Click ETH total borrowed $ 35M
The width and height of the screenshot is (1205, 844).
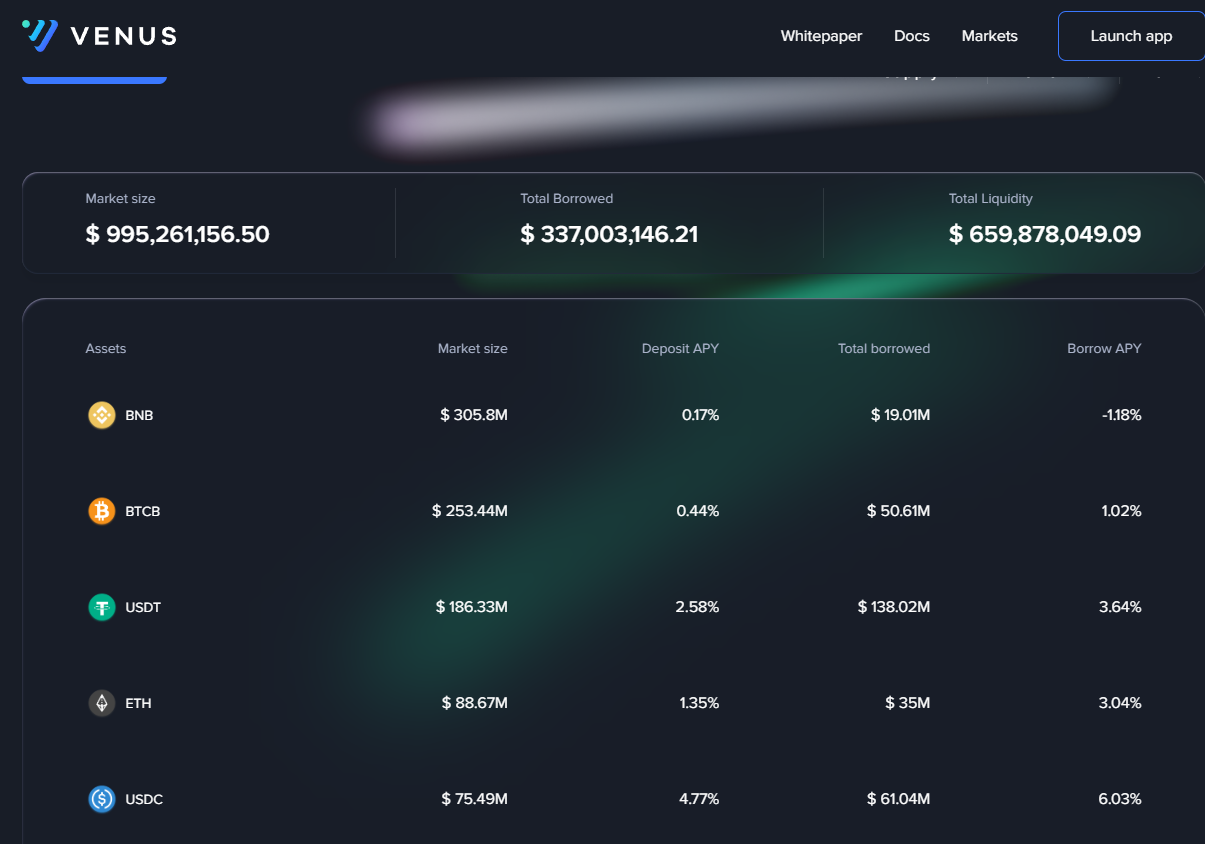pyautogui.click(x=908, y=703)
